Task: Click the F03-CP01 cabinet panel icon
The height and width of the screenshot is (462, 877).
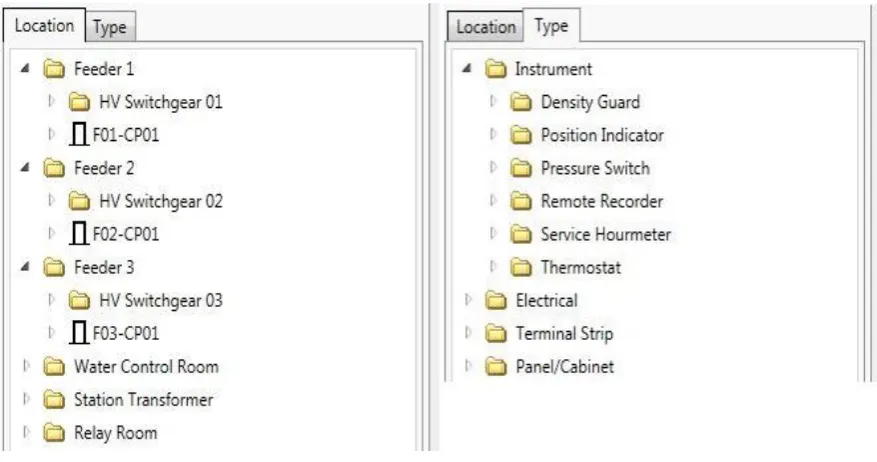Action: [78, 333]
